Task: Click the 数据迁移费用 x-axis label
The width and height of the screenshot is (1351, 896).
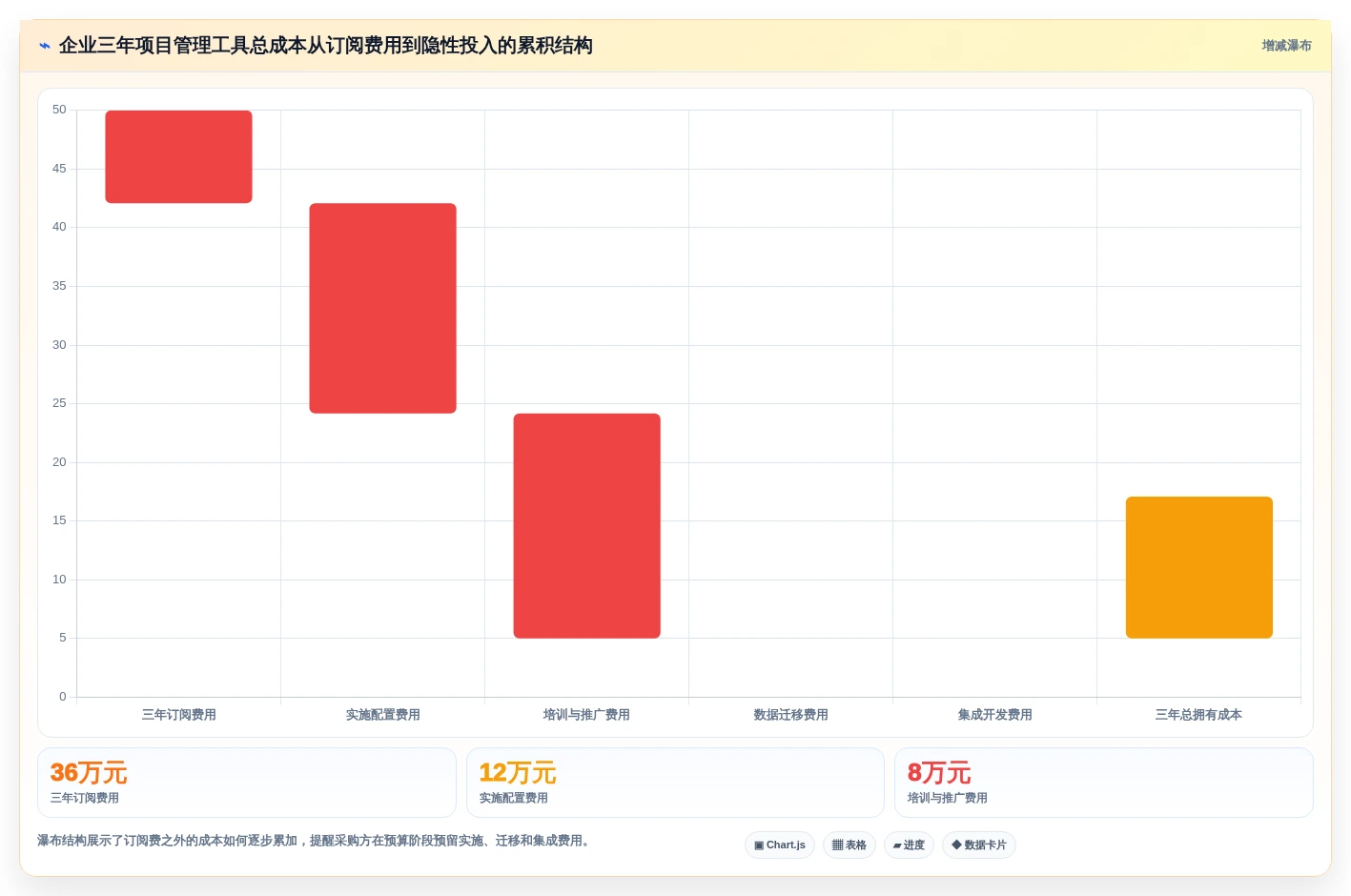Action: click(790, 715)
